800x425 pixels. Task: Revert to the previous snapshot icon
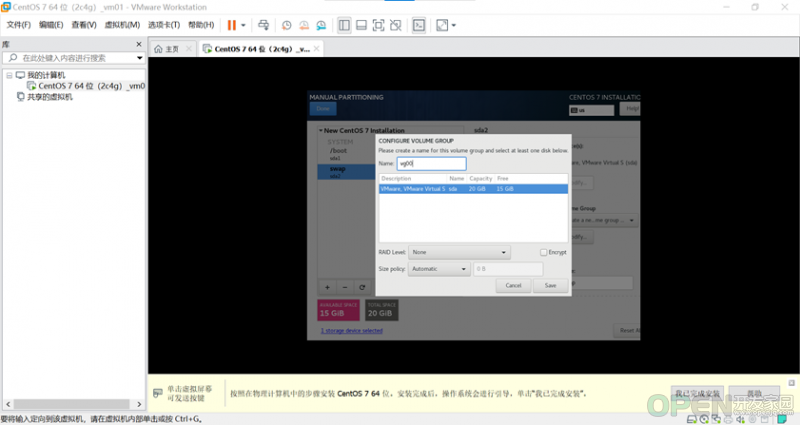tap(304, 25)
